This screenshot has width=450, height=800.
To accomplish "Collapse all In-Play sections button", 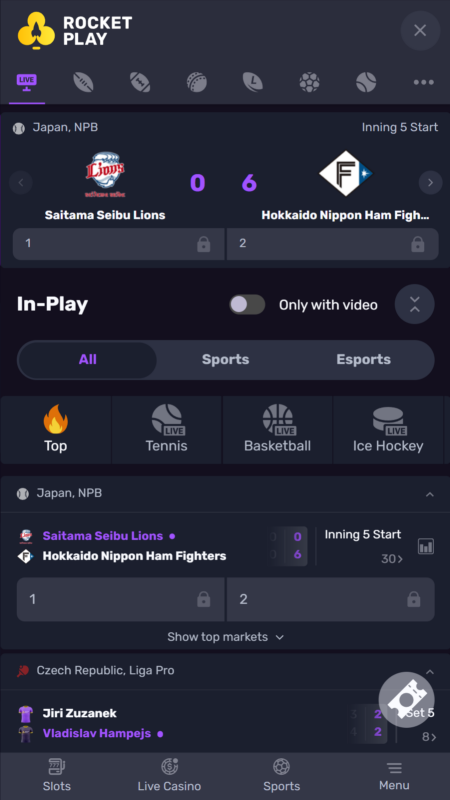I will [414, 304].
